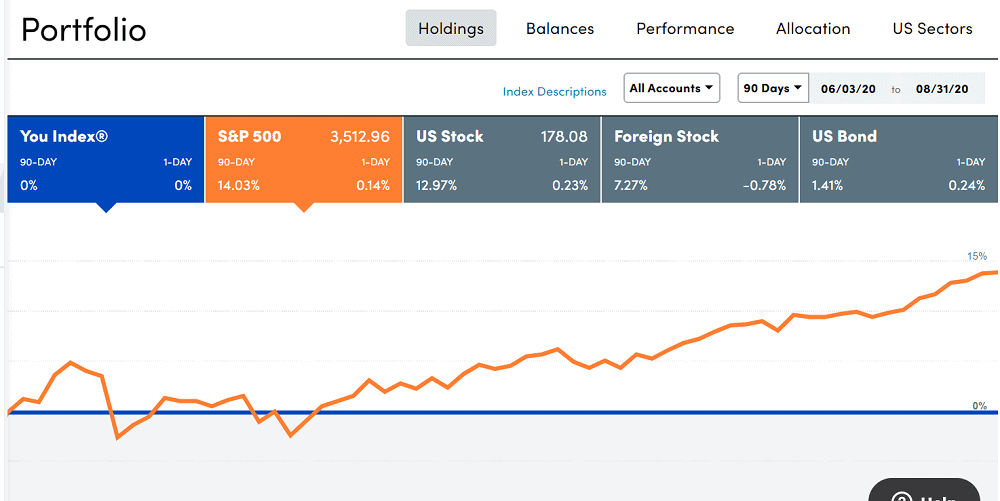Open the 90 Days range dropdown
Screen dimensions: 1000x501
click(773, 88)
